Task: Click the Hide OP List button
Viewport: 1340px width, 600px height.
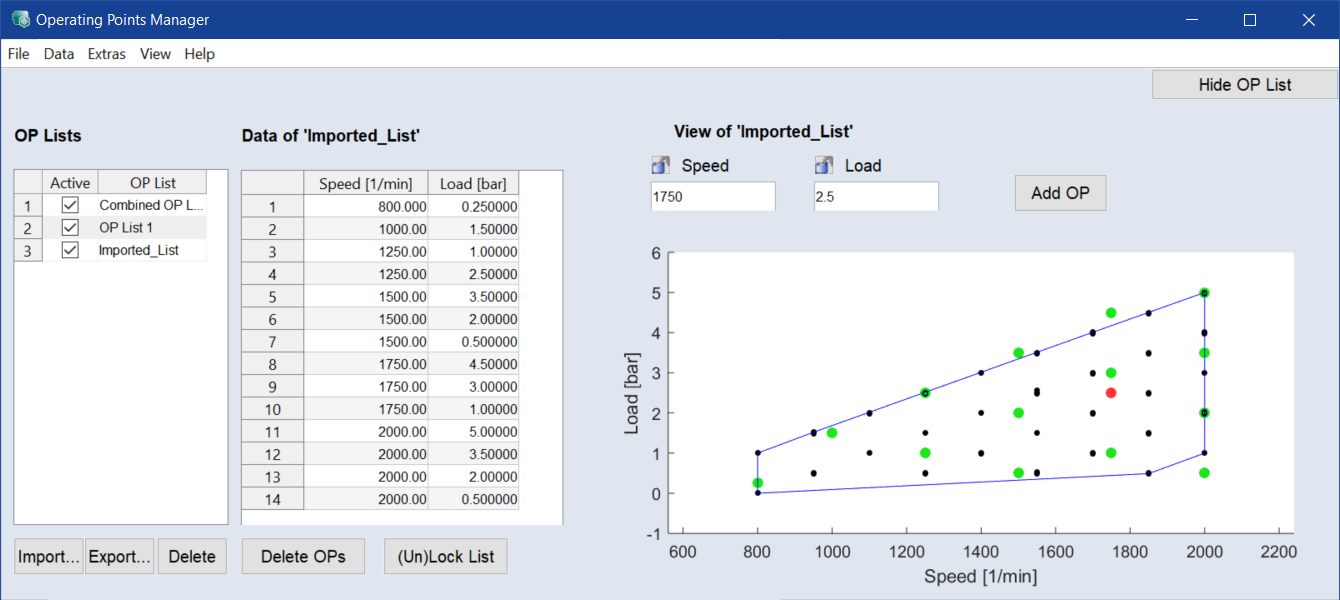Action: click(1245, 85)
